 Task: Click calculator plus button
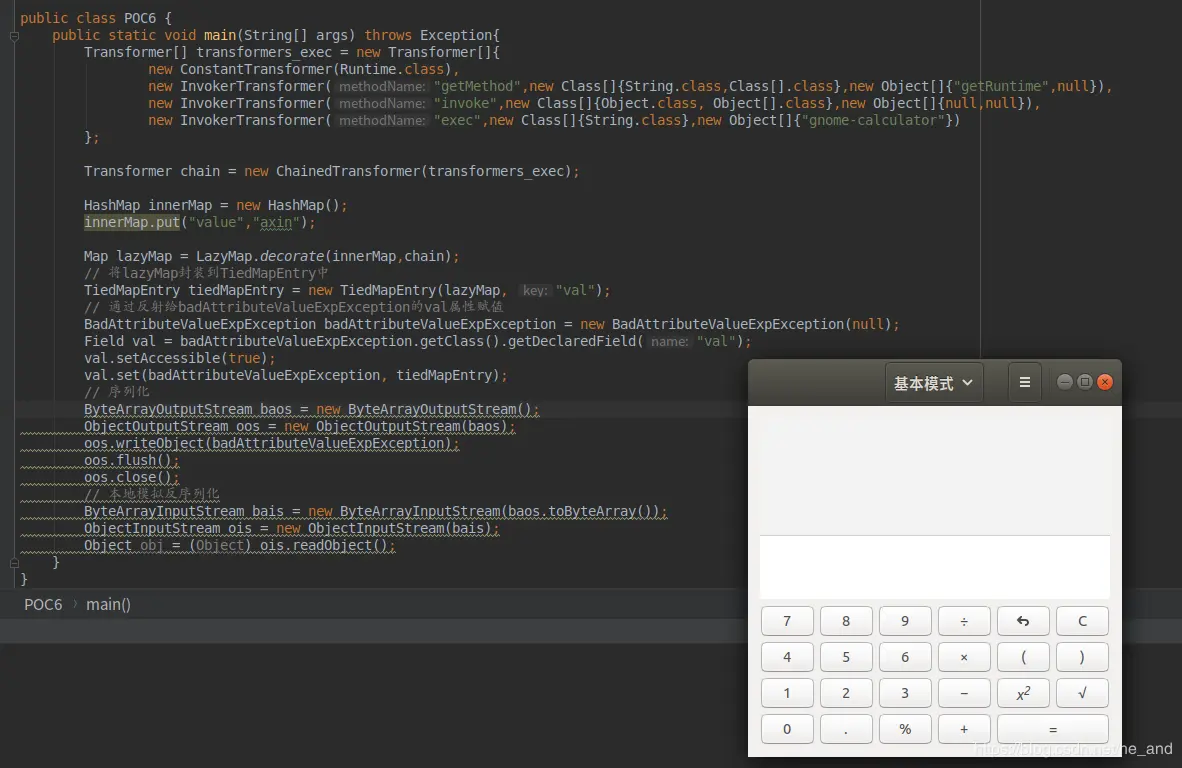(964, 729)
